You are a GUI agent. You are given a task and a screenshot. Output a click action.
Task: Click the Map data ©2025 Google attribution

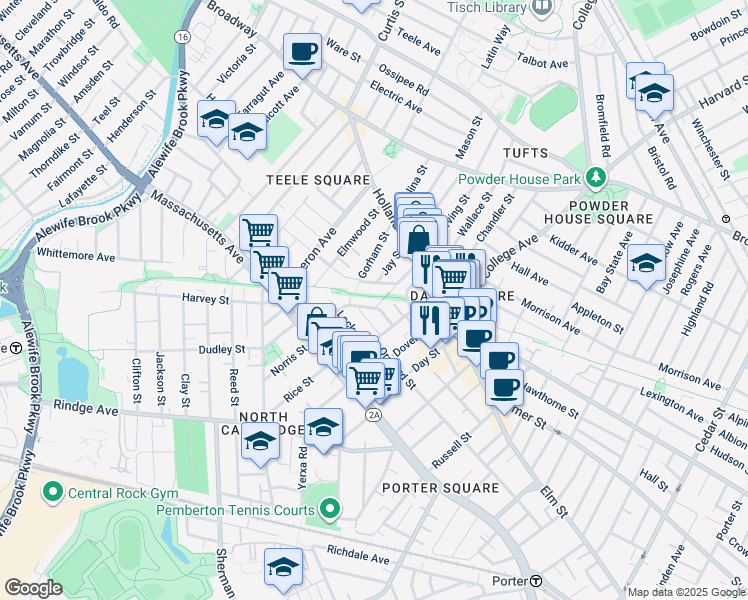(684, 592)
